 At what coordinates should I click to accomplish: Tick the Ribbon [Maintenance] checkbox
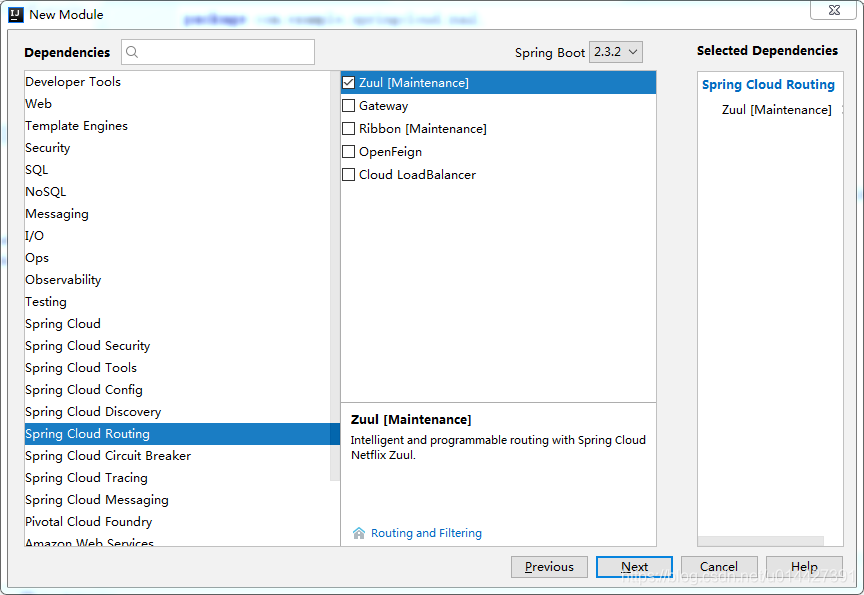[348, 128]
